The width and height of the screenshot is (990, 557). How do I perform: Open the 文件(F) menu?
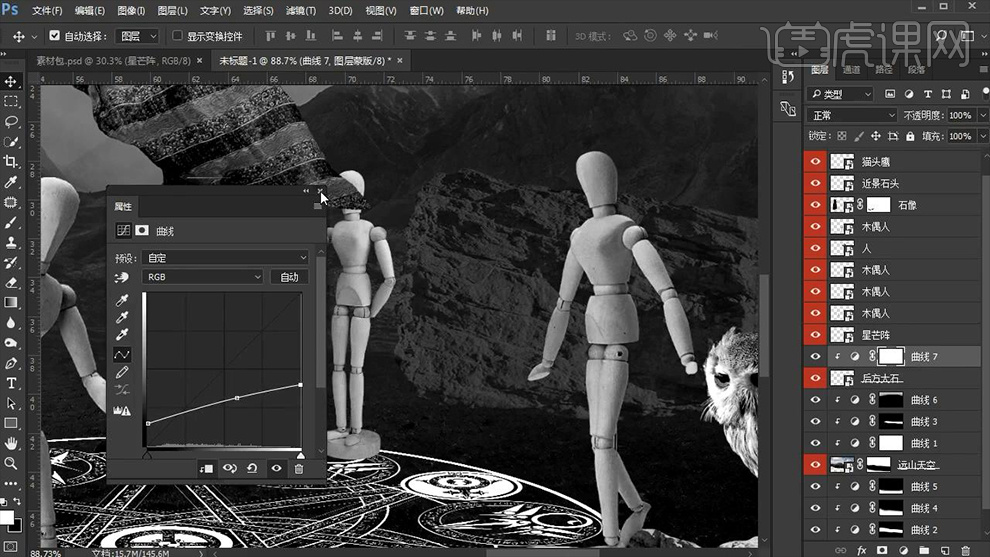coord(47,11)
